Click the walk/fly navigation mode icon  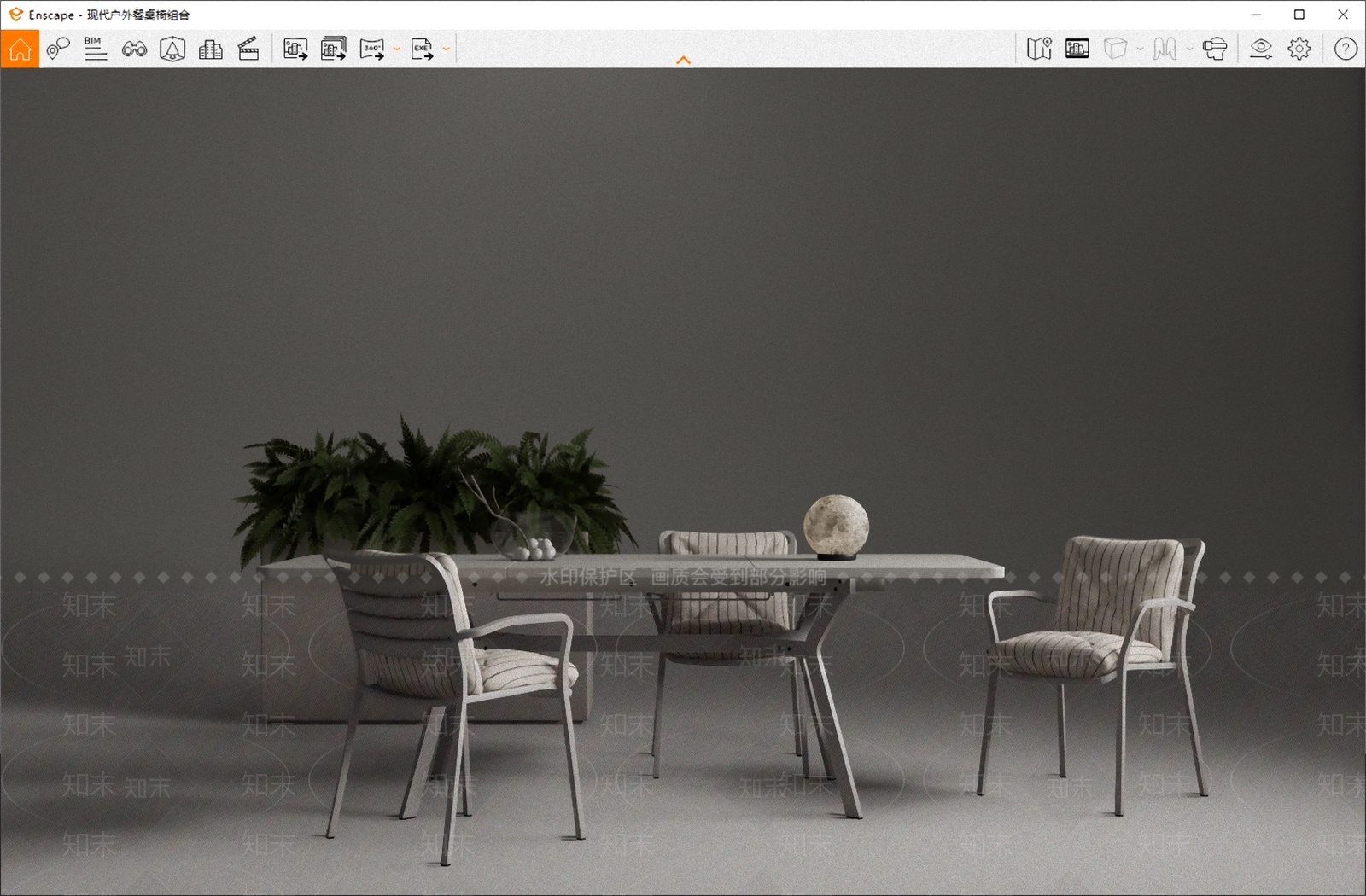click(1165, 49)
